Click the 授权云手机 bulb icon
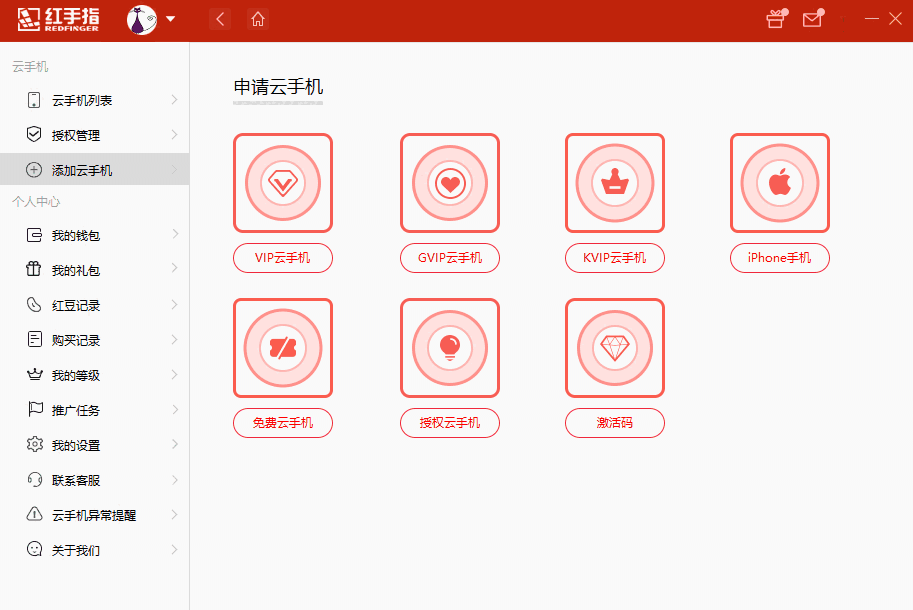The width and height of the screenshot is (913, 610). (449, 348)
